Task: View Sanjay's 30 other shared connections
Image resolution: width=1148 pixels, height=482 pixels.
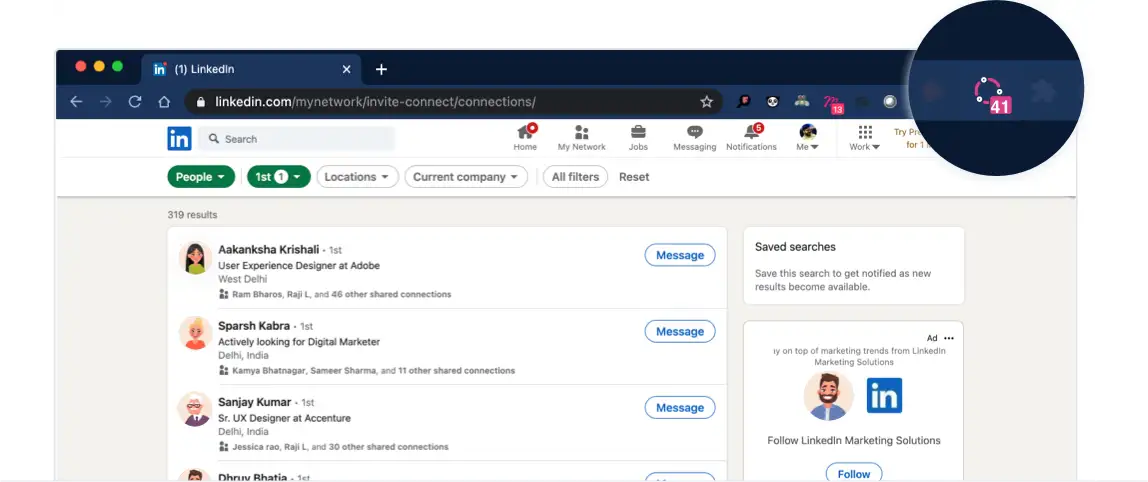Action: [388, 447]
